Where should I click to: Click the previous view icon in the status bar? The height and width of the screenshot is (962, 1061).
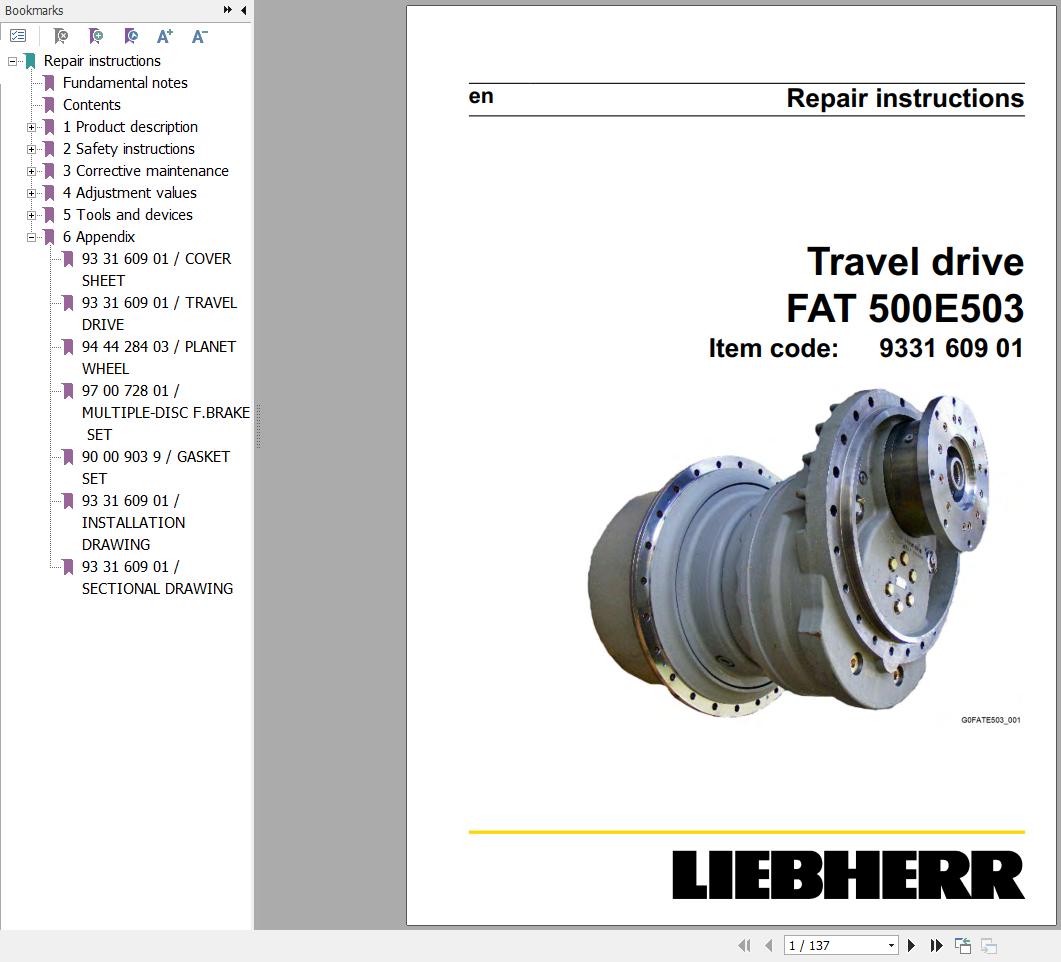coord(963,945)
